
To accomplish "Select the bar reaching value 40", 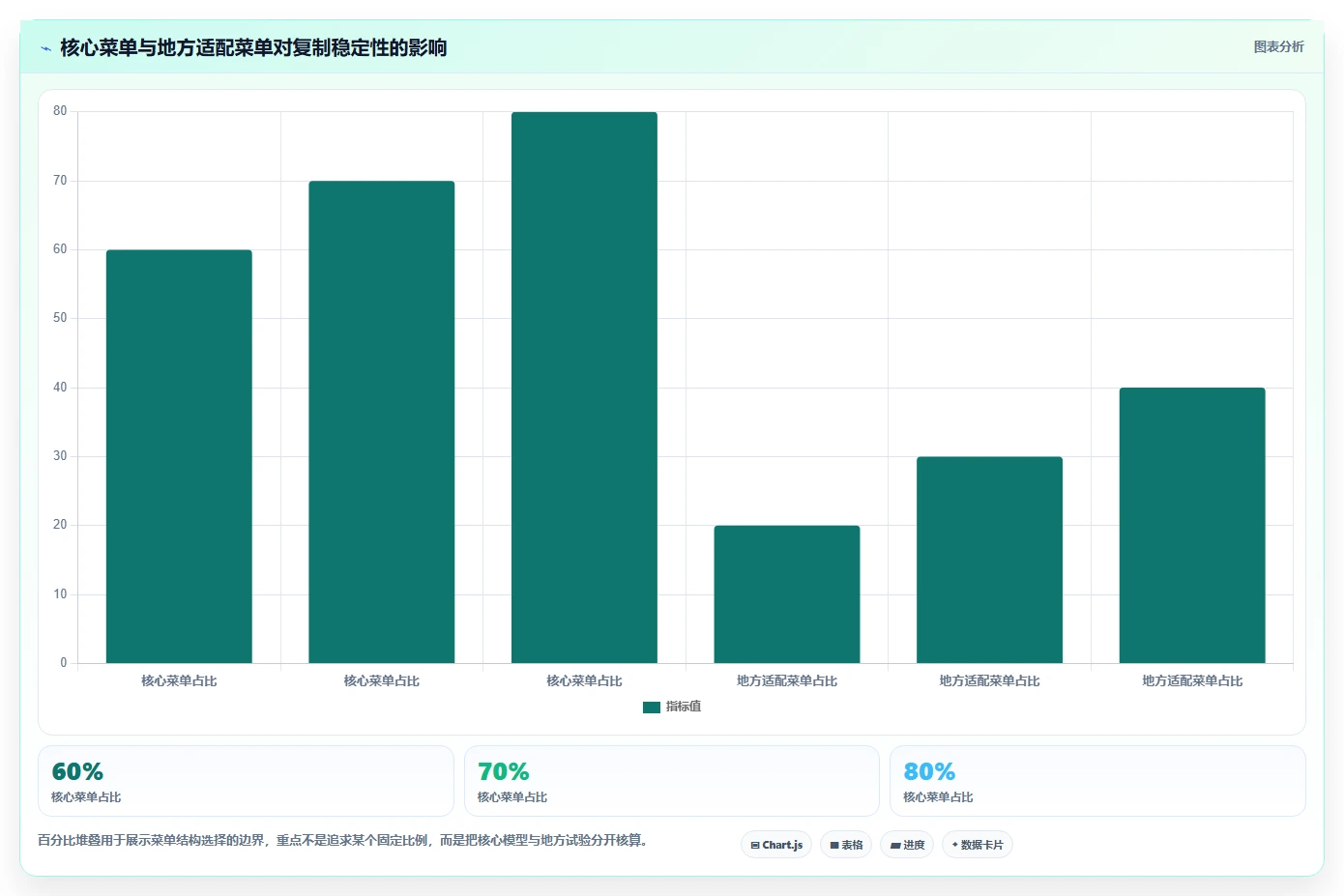I will [1192, 525].
